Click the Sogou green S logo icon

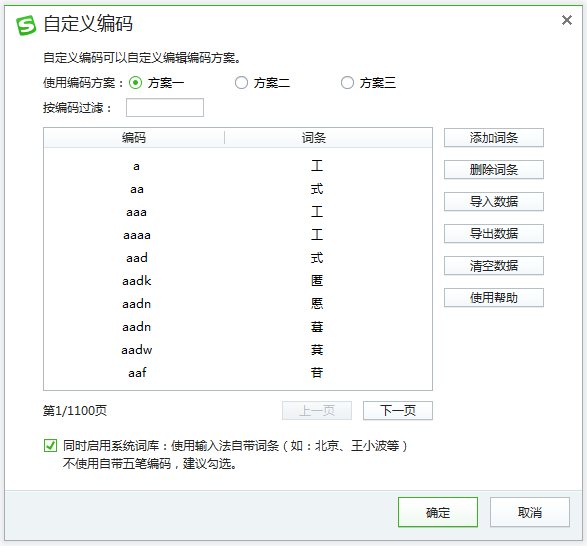(x=26, y=25)
